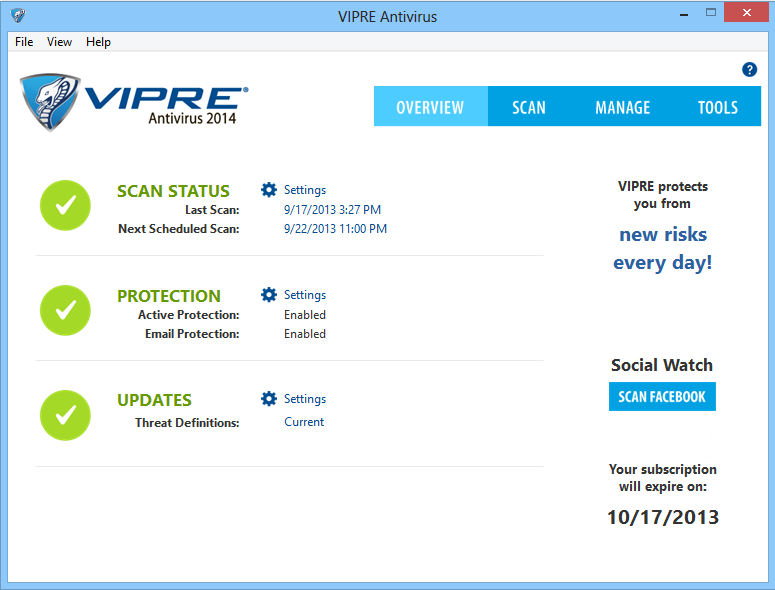This screenshot has height=590, width=775.
Task: Click the subscription expiry date 10/17/2013
Action: pyautogui.click(x=662, y=517)
